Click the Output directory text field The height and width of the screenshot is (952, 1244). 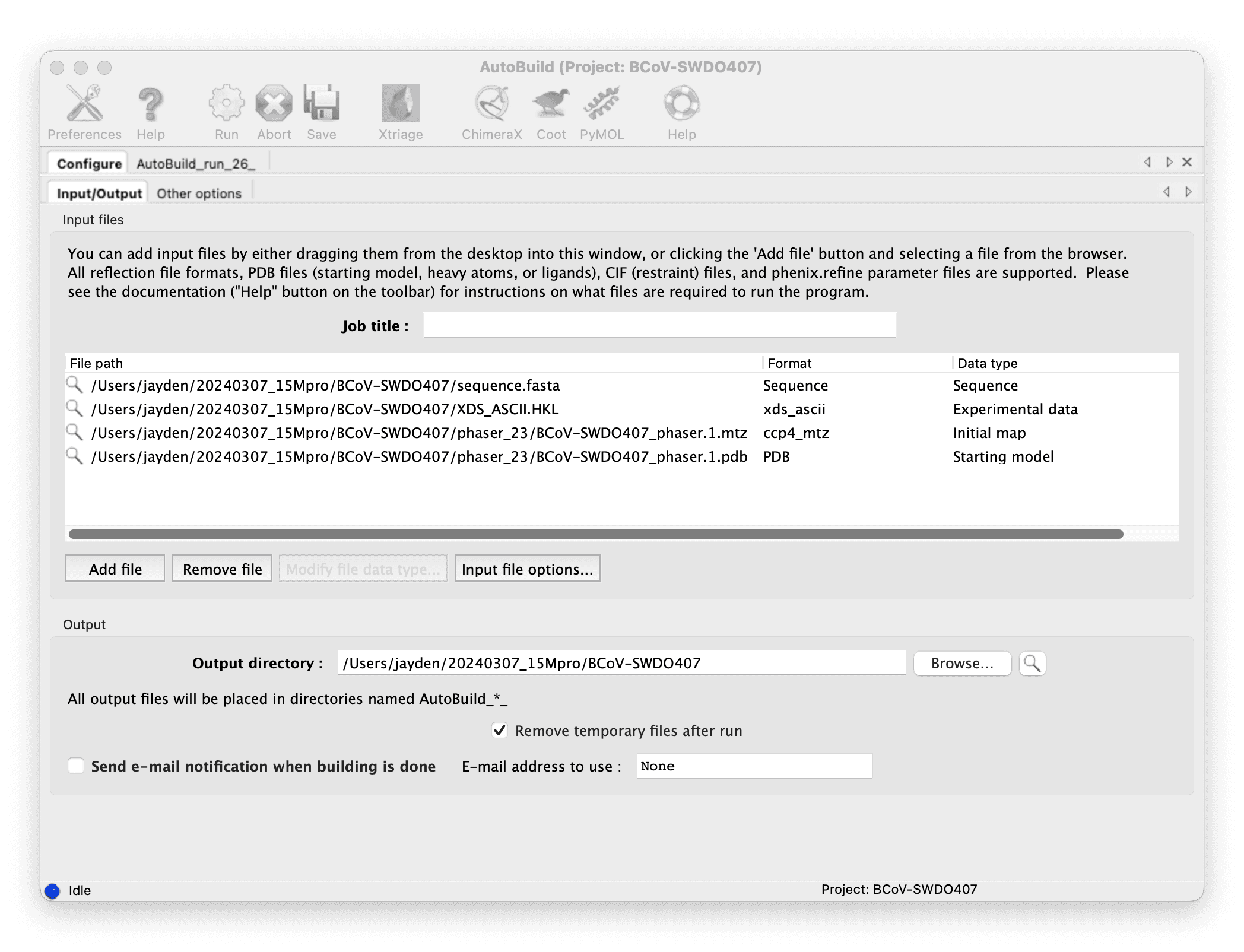coord(621,663)
